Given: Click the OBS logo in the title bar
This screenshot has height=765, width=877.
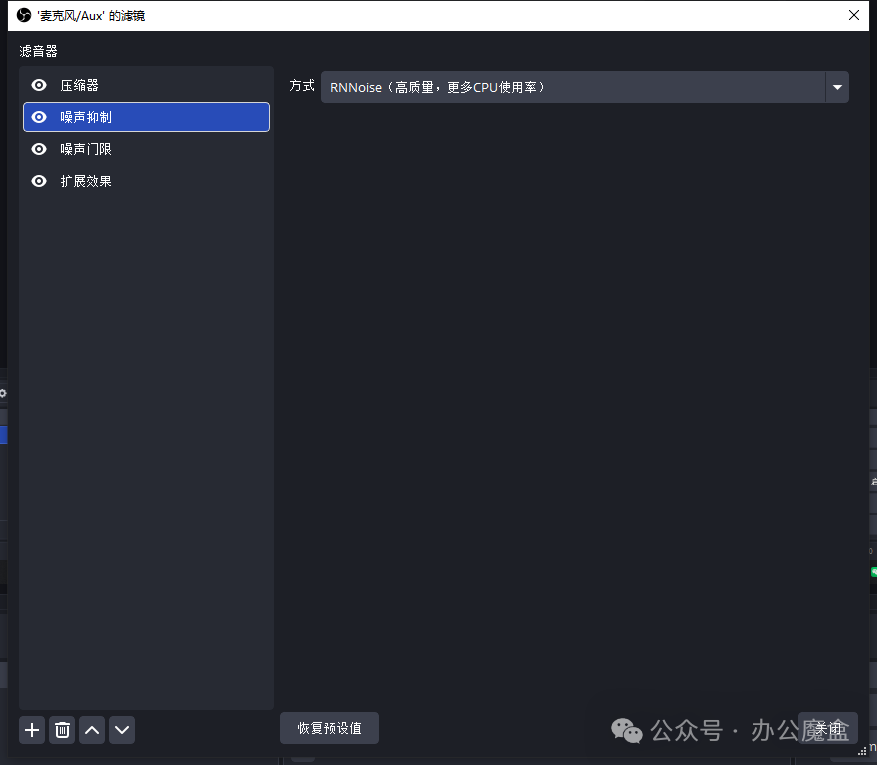Looking at the screenshot, I should coord(24,15).
